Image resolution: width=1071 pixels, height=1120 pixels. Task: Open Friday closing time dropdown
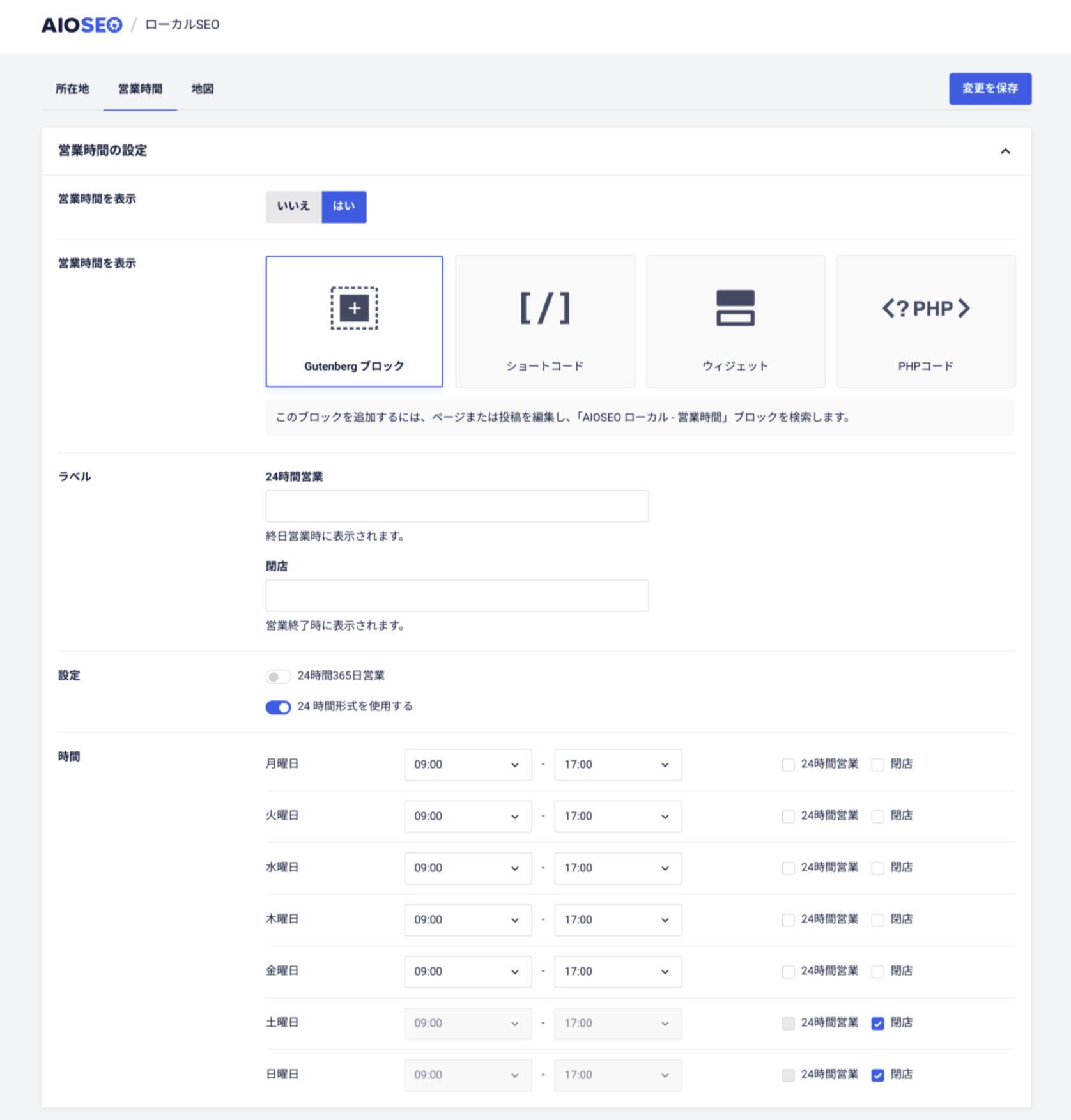618,972
